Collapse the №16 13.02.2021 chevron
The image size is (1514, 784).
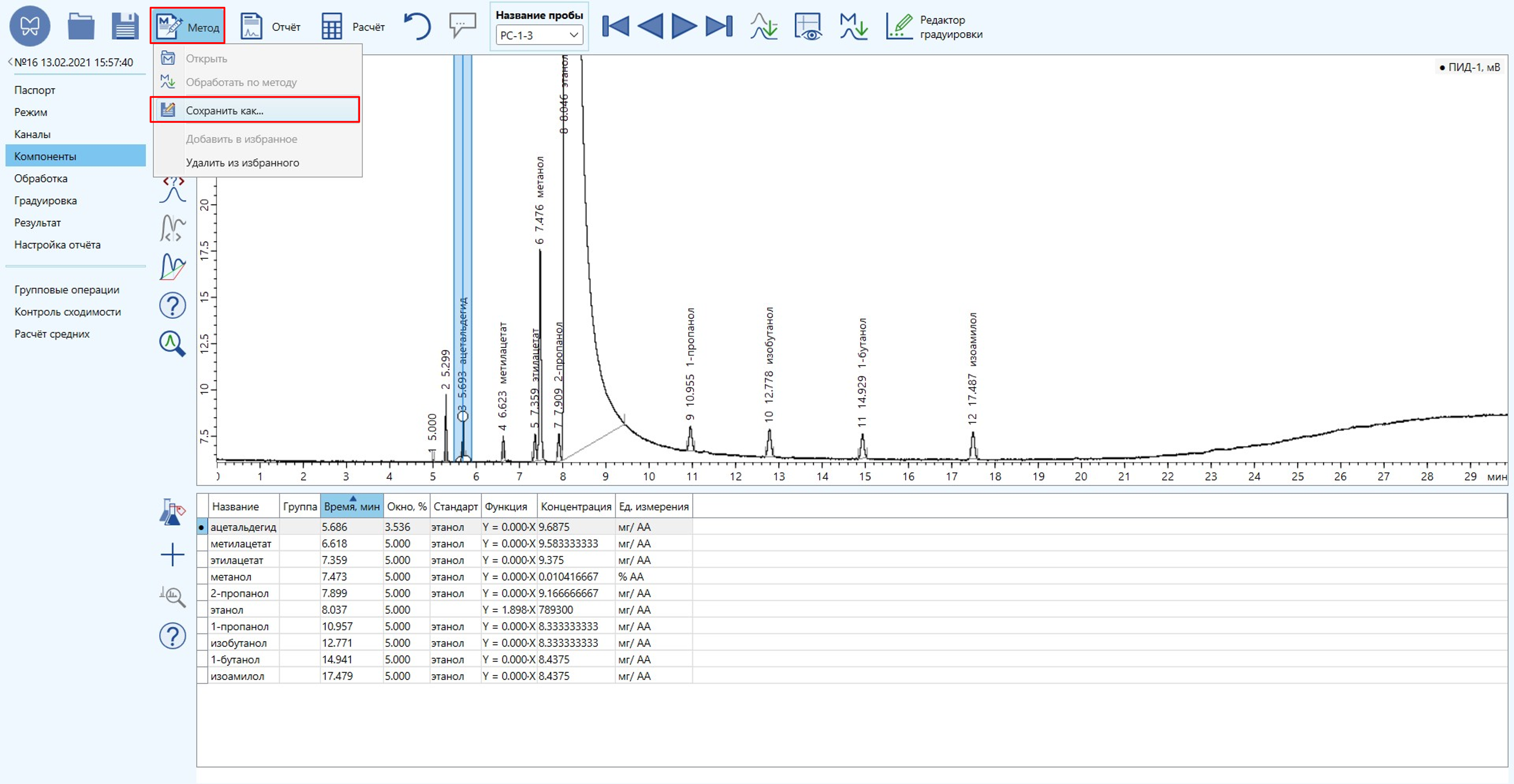coord(10,62)
